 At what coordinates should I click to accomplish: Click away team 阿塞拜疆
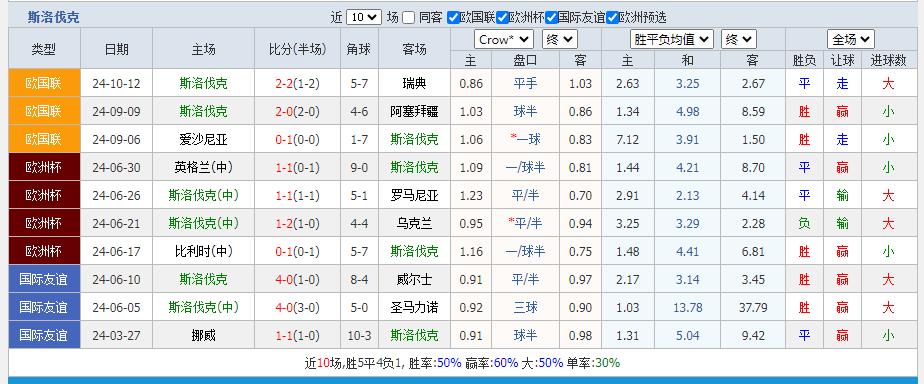[414, 111]
